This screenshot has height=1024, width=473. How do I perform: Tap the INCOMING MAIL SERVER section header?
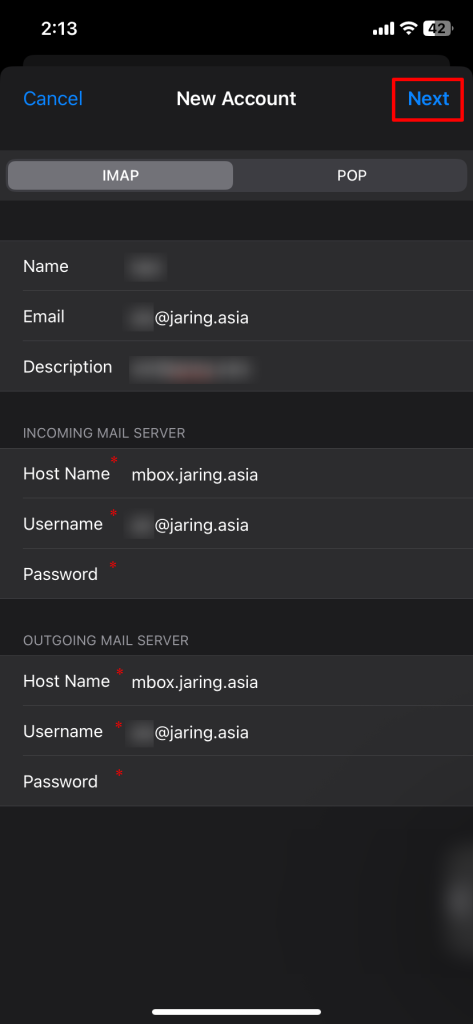[x=104, y=433]
